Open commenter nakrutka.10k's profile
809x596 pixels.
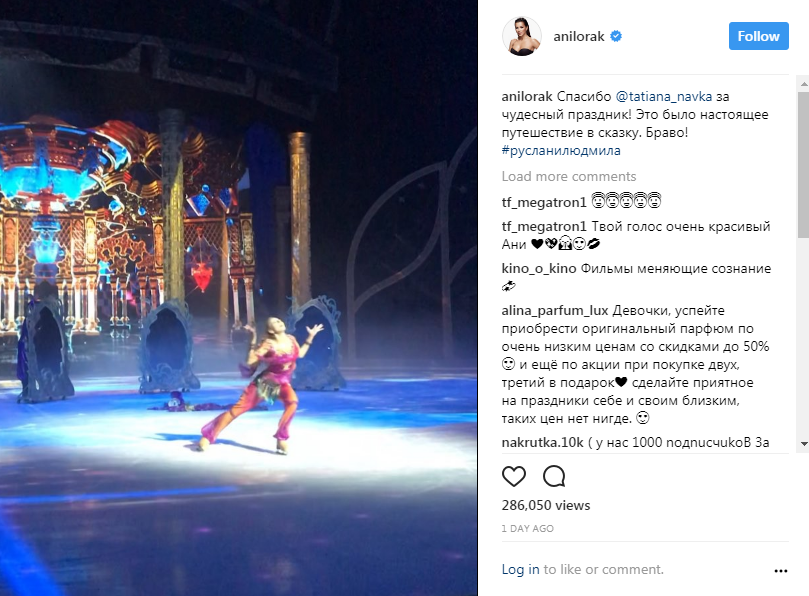(x=542, y=442)
